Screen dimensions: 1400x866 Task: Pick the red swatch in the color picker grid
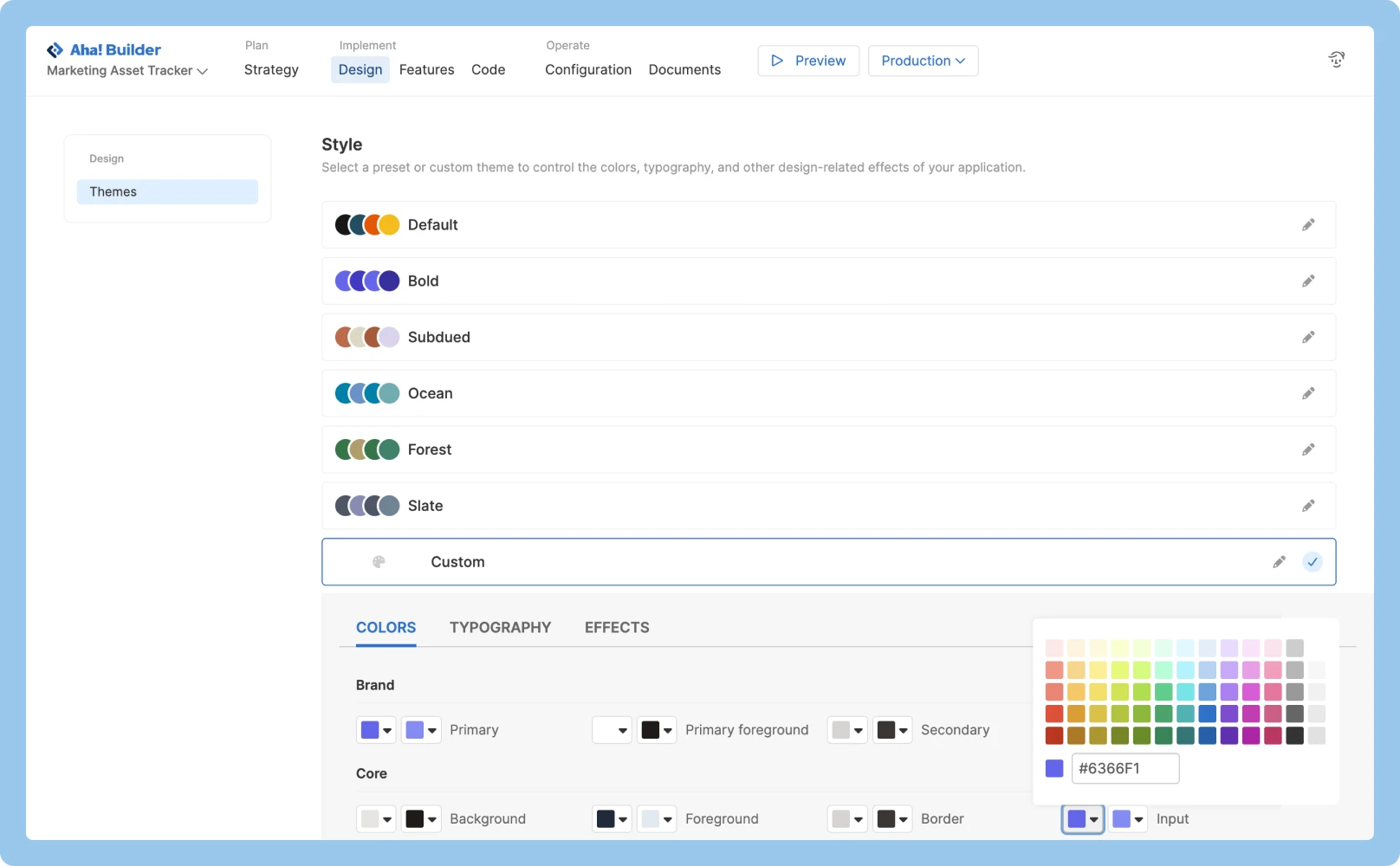[1054, 714]
